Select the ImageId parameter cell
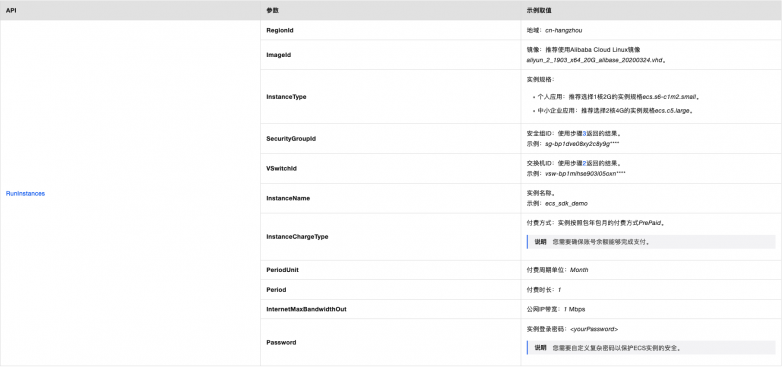The width and height of the screenshot is (782, 367). pyautogui.click(x=391, y=55)
